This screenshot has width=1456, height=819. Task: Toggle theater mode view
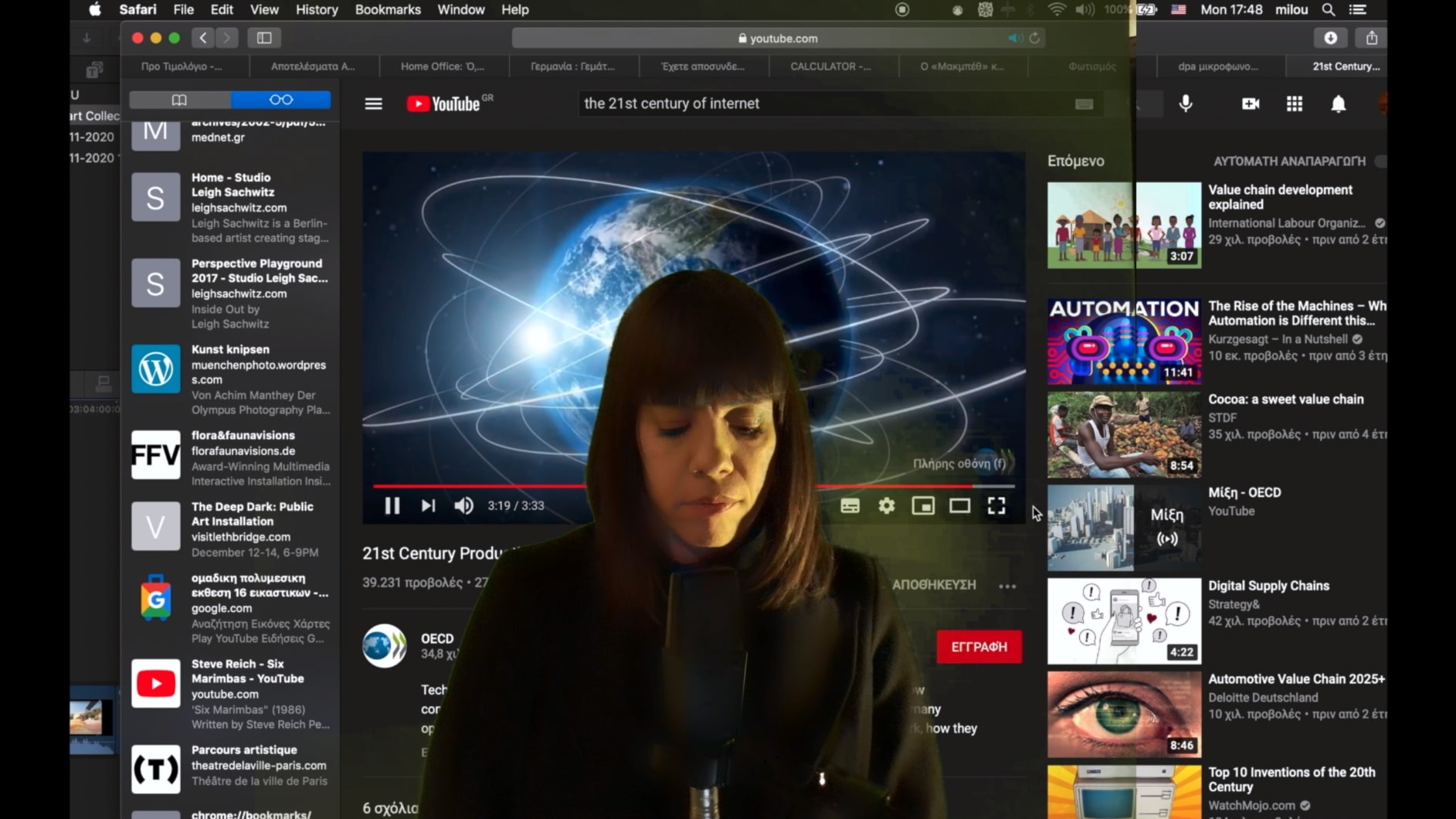coord(959,505)
